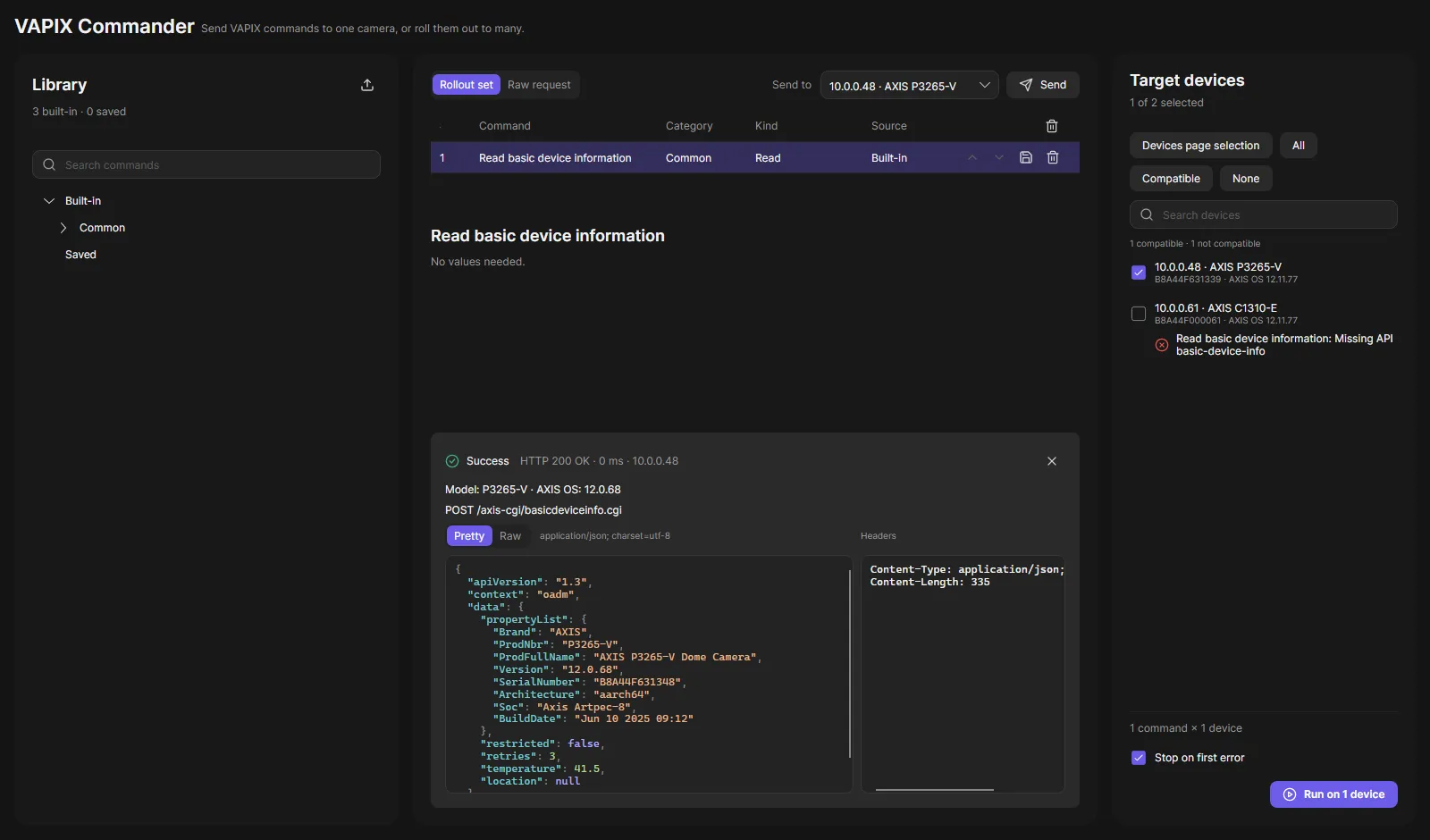1430x840 pixels.
Task: Click the Command column header
Action: tap(505, 126)
